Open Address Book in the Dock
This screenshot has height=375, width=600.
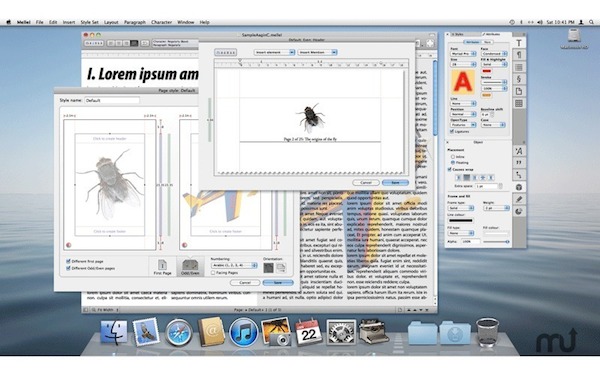click(x=211, y=332)
